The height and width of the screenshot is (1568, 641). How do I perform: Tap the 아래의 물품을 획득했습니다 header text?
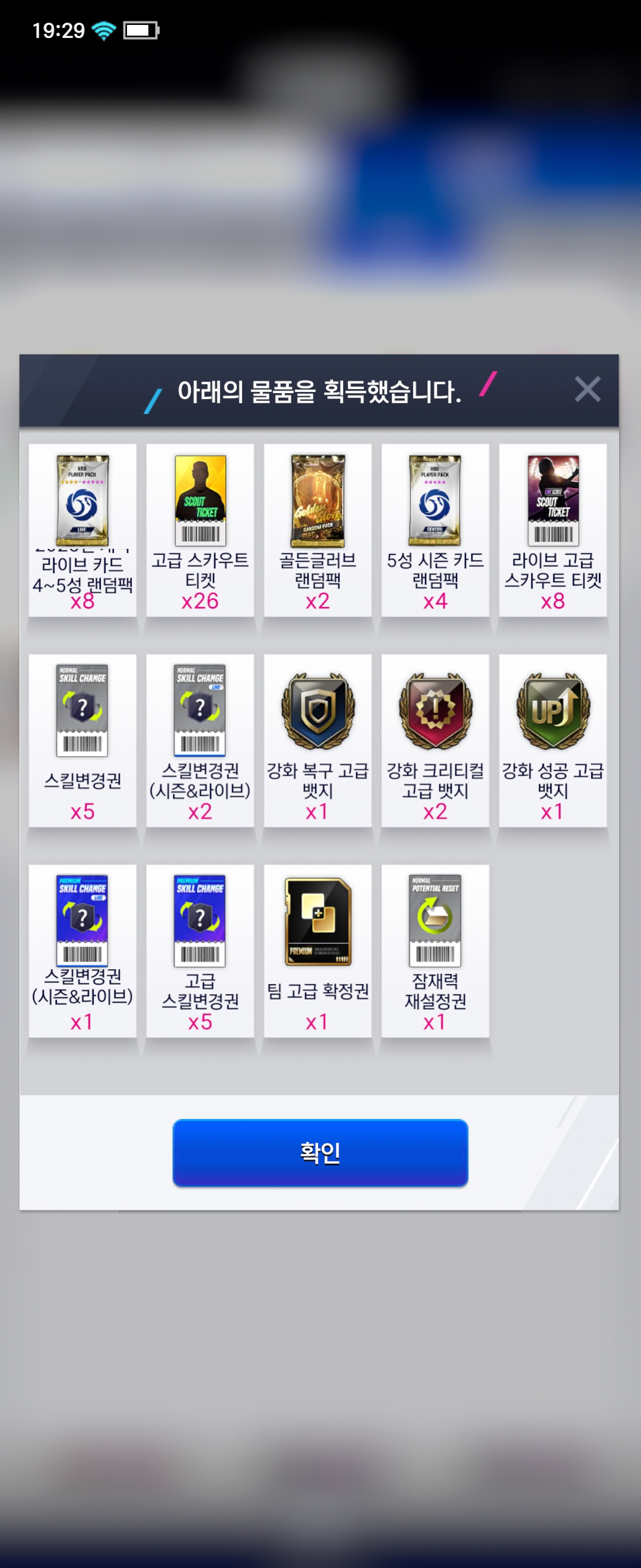click(x=319, y=391)
